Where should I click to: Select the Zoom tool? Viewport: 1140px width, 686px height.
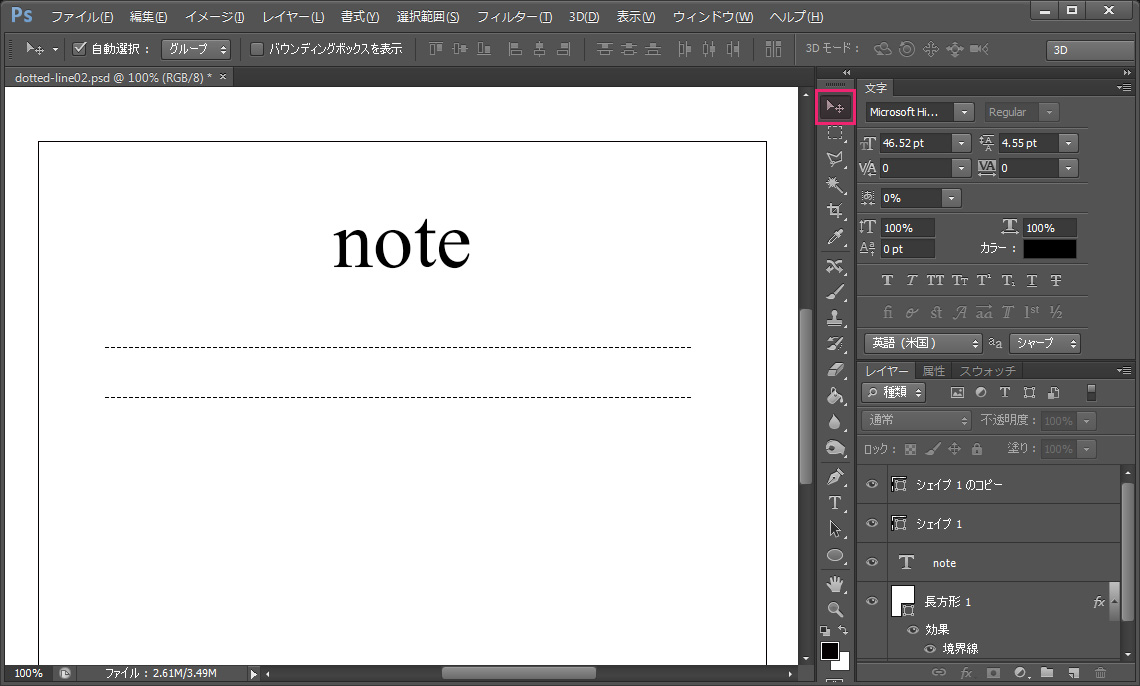click(x=835, y=609)
